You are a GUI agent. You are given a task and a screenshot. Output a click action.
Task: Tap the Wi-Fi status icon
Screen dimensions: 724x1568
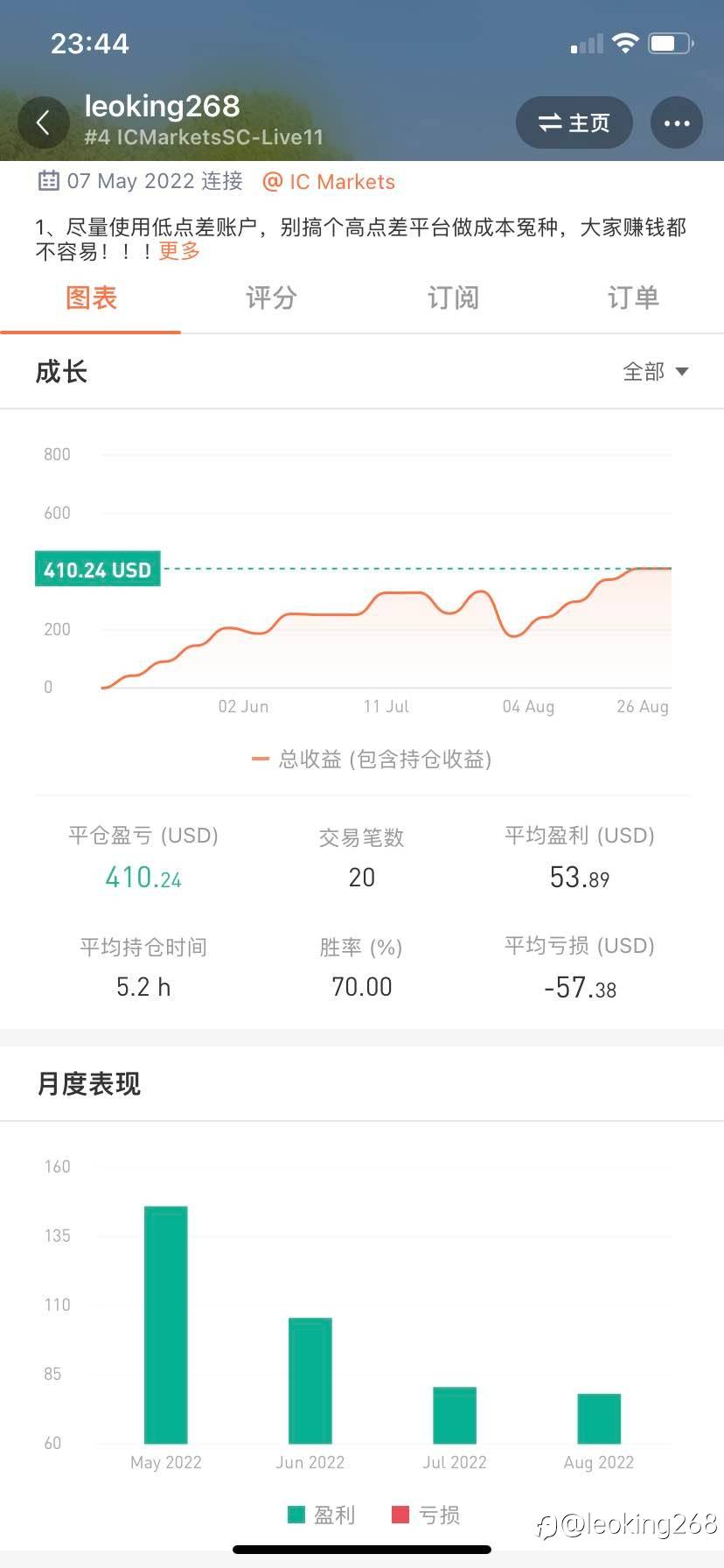[x=625, y=43]
